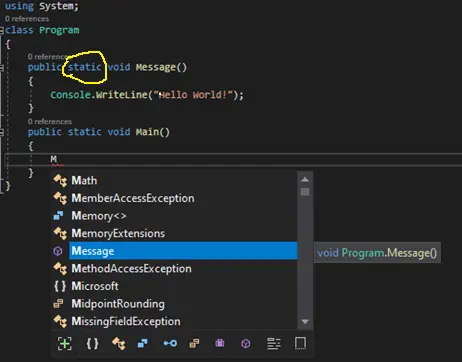The height and width of the screenshot is (362, 462).
Task: Filter IntelliSense list by structures
Action: click(x=143, y=343)
